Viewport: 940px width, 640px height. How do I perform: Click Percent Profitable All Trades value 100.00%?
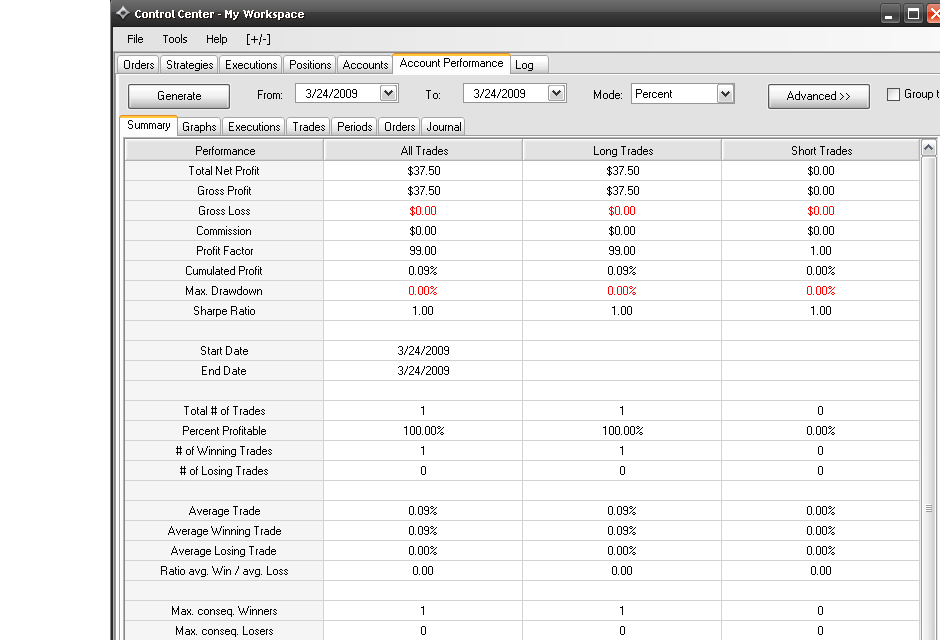tap(423, 430)
